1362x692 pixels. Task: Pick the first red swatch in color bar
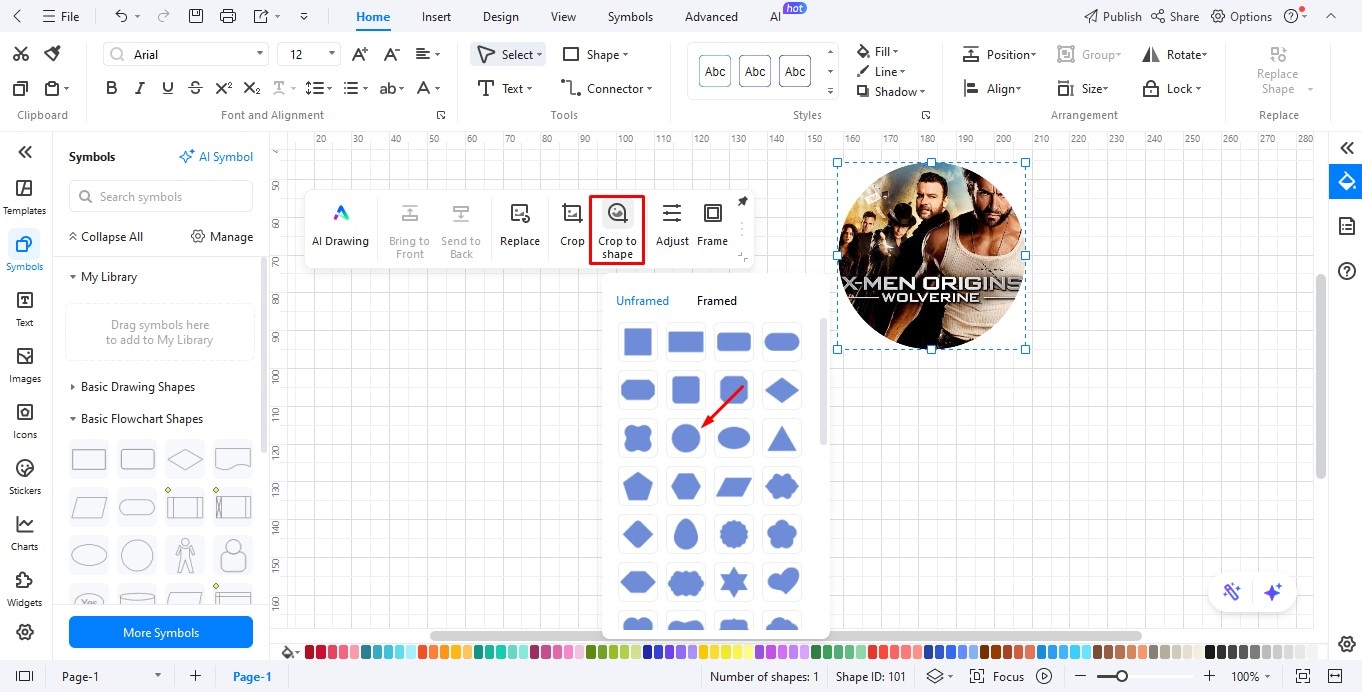(310, 652)
